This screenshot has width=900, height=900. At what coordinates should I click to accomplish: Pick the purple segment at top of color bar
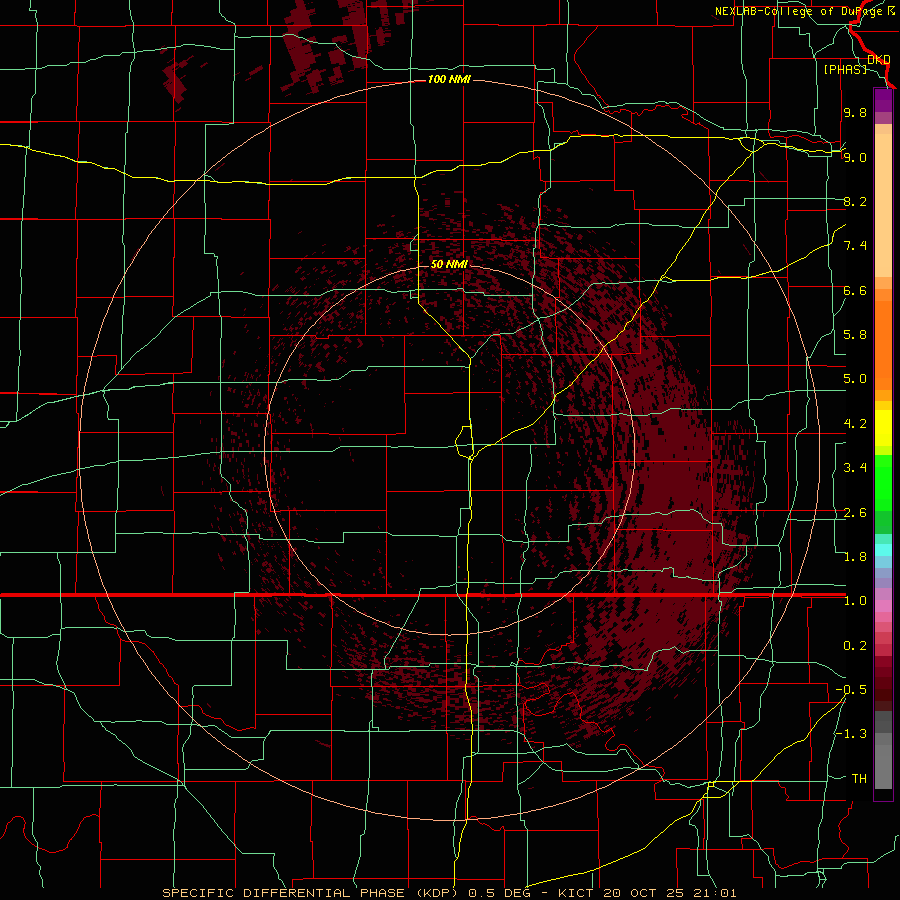click(x=883, y=100)
